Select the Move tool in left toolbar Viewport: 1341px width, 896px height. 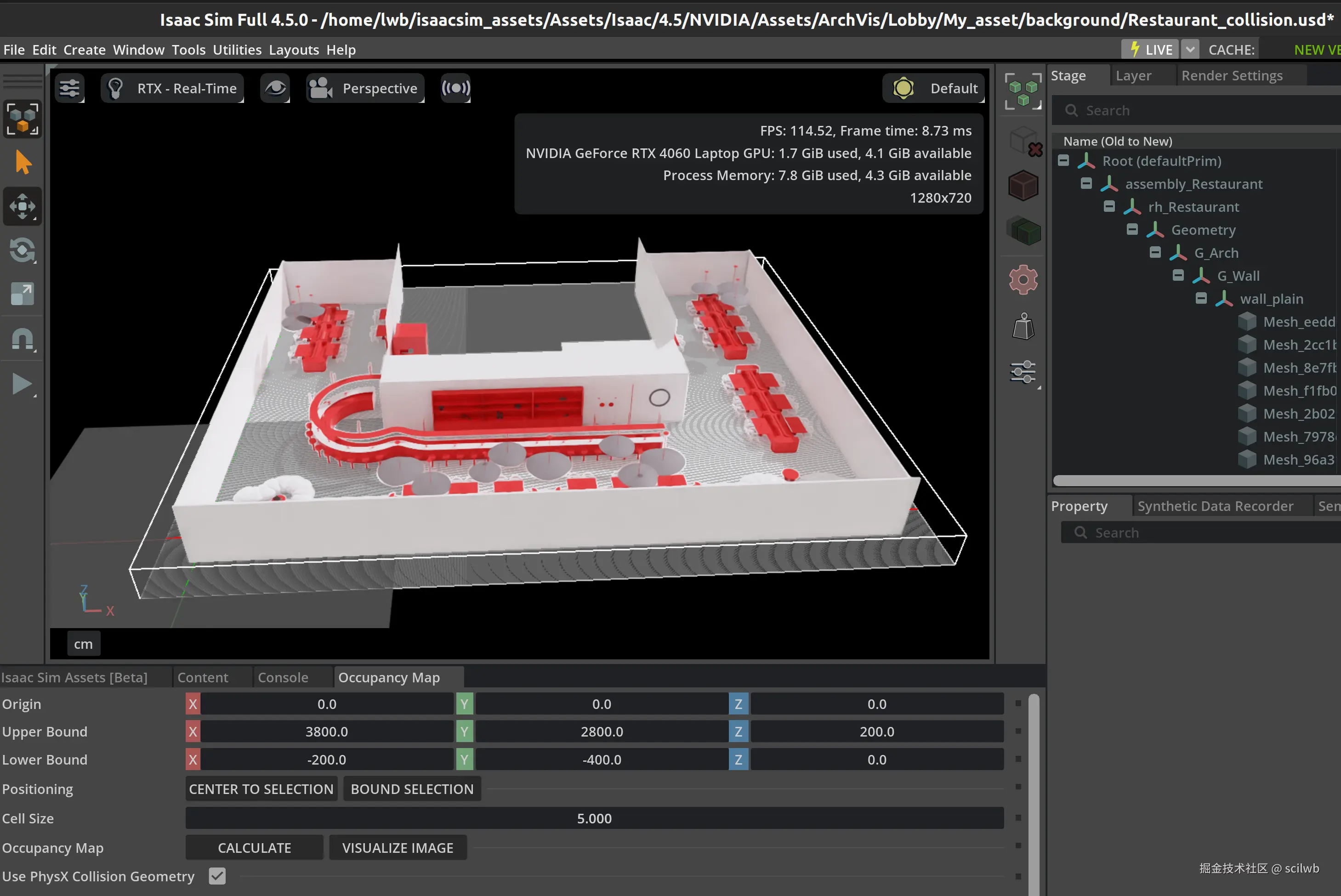point(22,207)
